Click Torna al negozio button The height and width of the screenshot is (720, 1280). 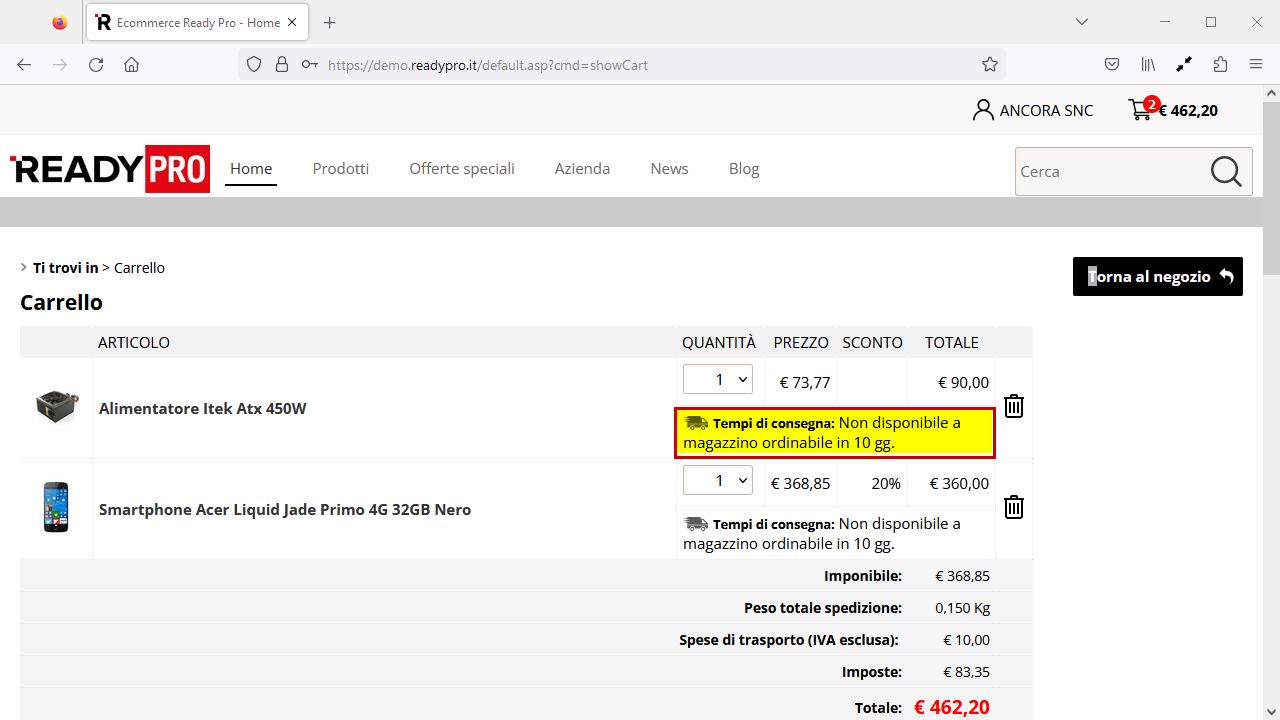click(x=1158, y=277)
